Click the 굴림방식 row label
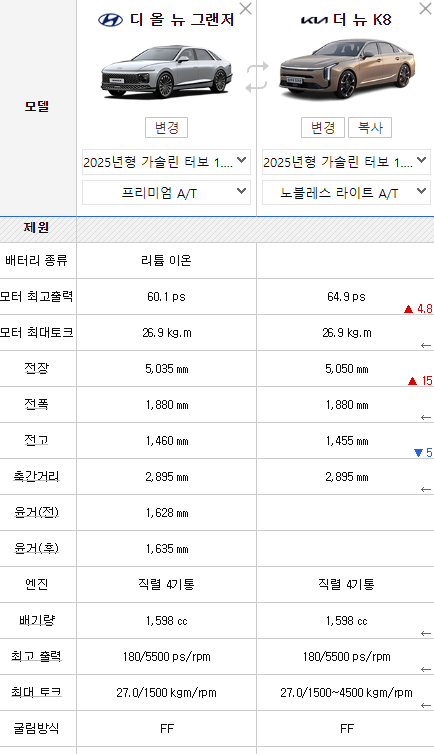The image size is (434, 754). (37, 728)
